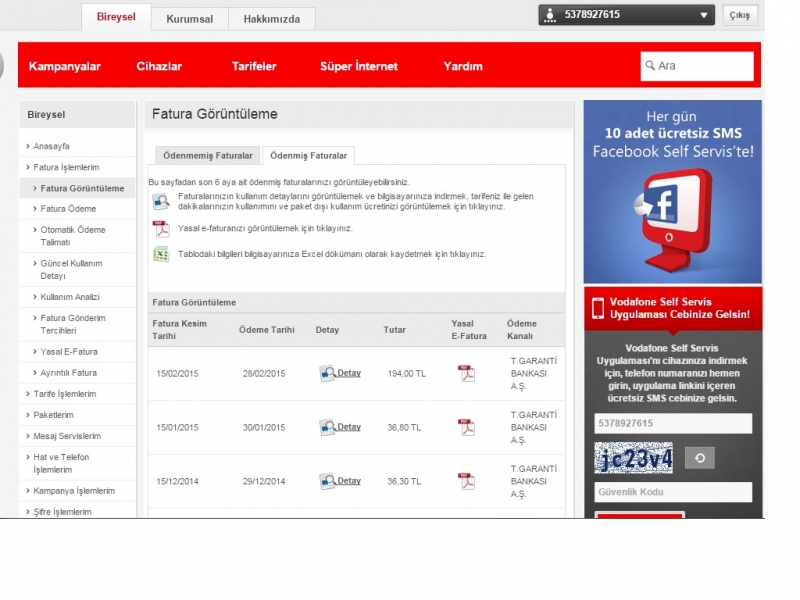Open Tarifeler in the red menu
The width and height of the screenshot is (800, 600).
click(x=254, y=66)
